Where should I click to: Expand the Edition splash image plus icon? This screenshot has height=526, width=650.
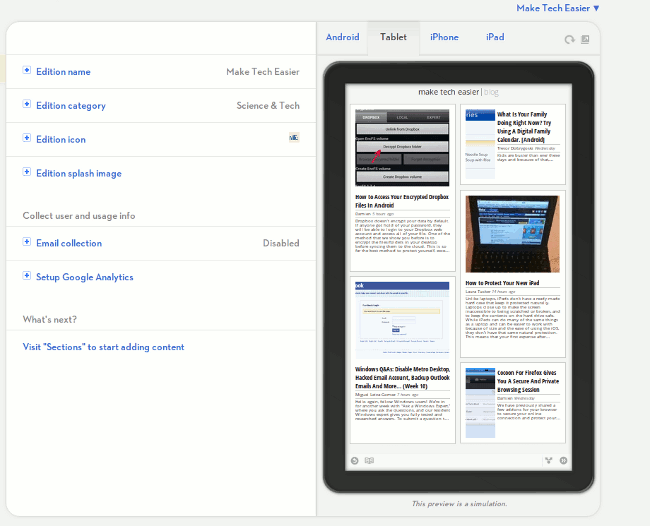click(27, 172)
